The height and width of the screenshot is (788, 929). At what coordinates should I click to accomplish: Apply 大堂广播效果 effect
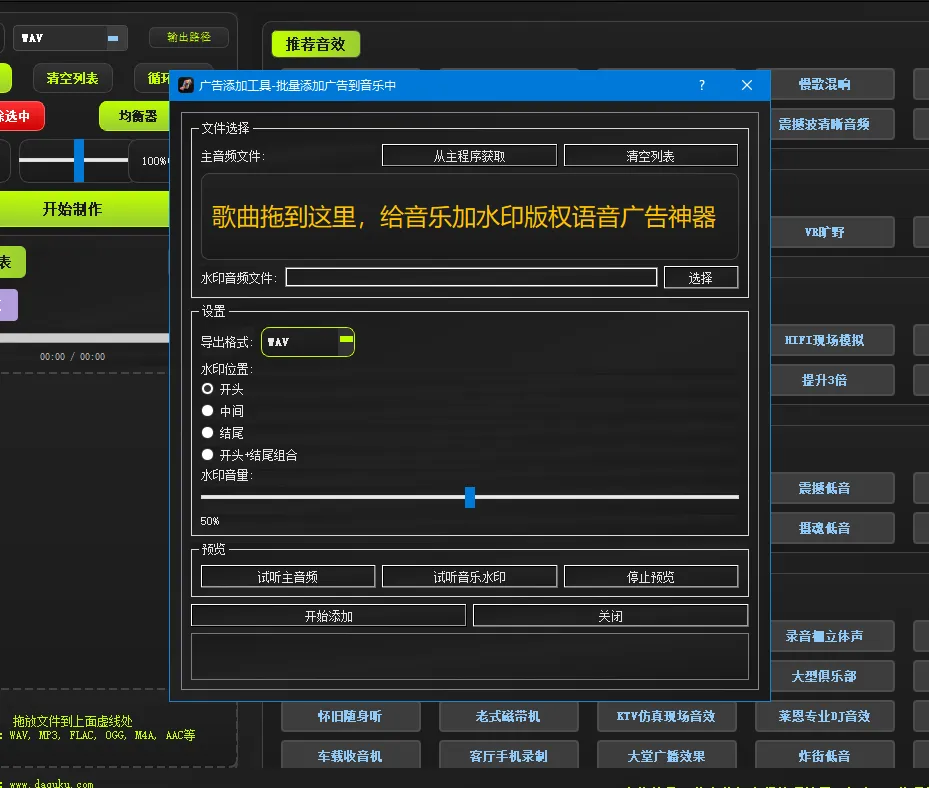(x=667, y=755)
